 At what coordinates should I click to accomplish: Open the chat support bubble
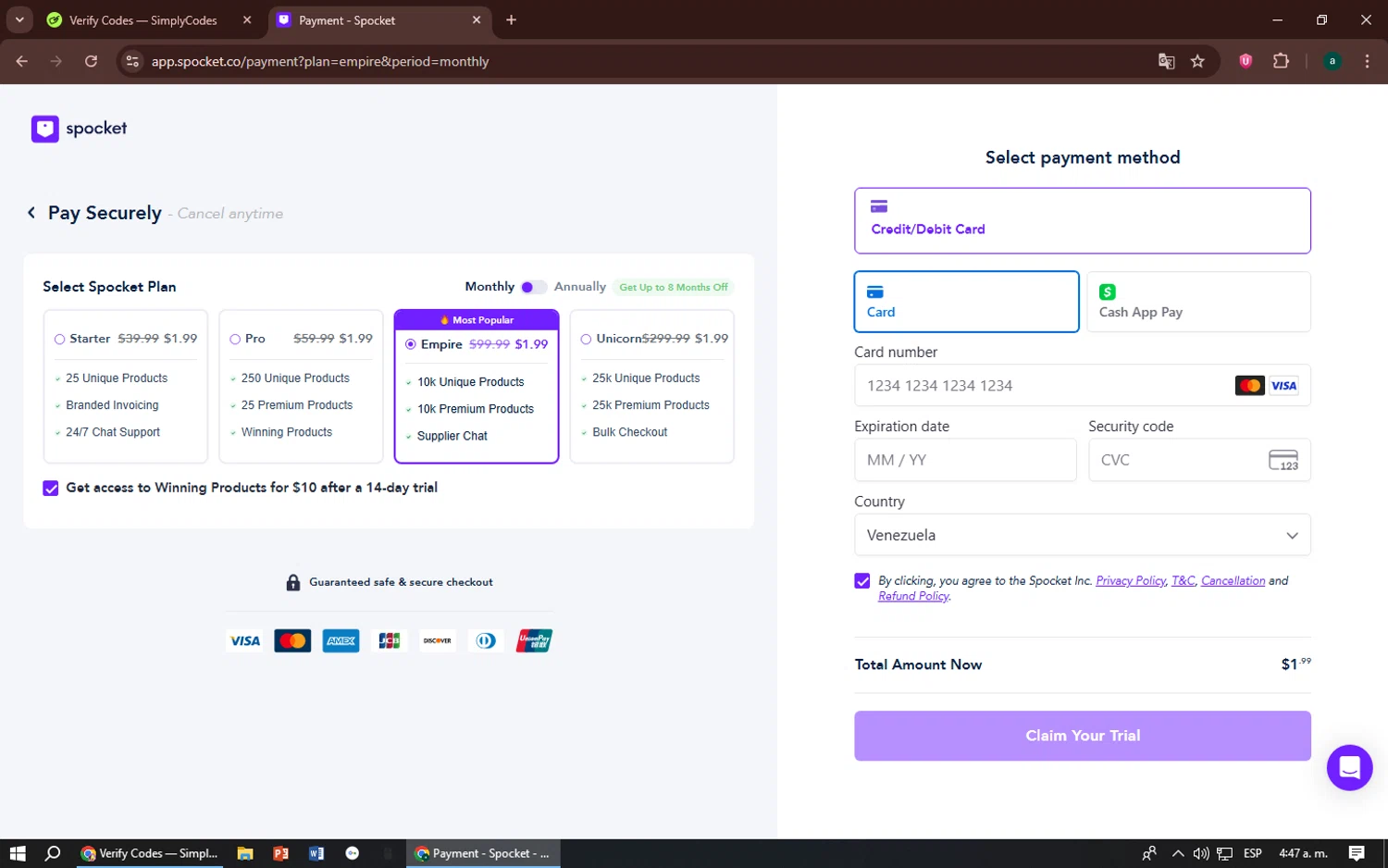pos(1349,767)
